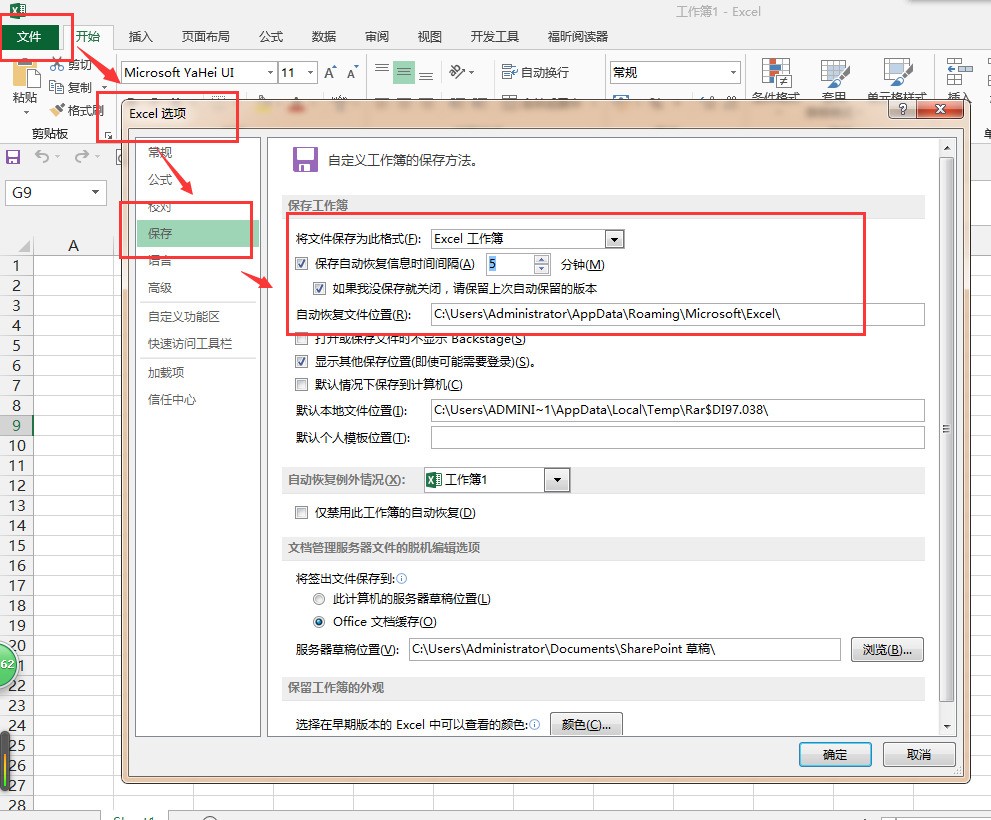Image resolution: width=991 pixels, height=820 pixels.
Task: Open the font size 11 dropdown
Action: pos(310,73)
